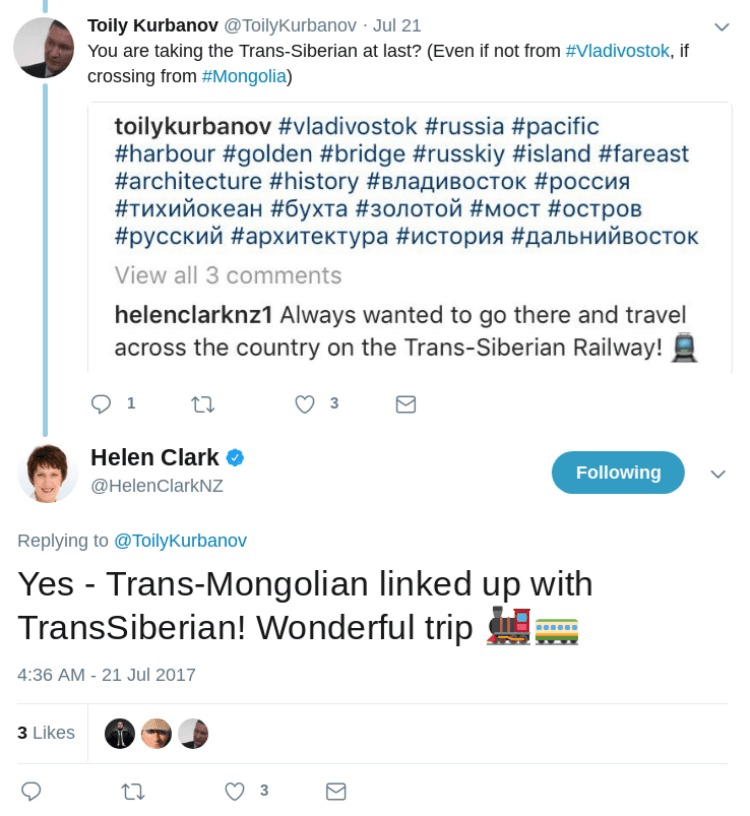Retweet Helen Clark's tweet

pos(132,791)
